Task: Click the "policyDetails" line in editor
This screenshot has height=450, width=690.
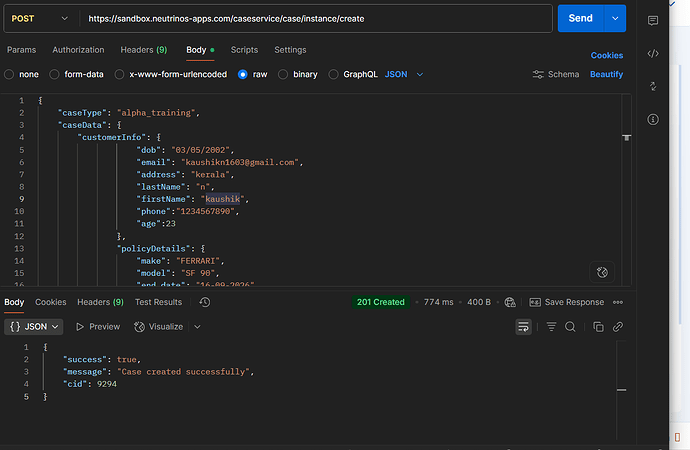Action: (161, 249)
